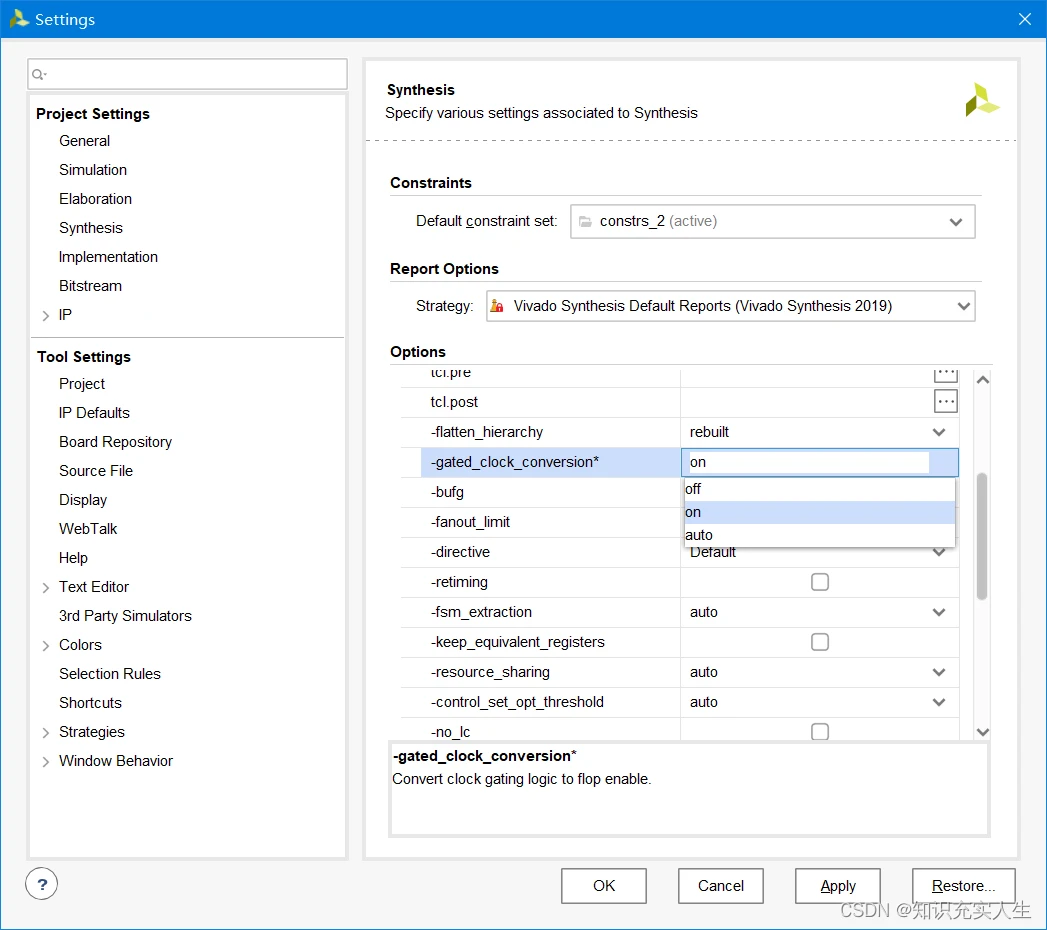Image resolution: width=1047 pixels, height=930 pixels.
Task: Open Elaboration settings
Action: click(95, 199)
